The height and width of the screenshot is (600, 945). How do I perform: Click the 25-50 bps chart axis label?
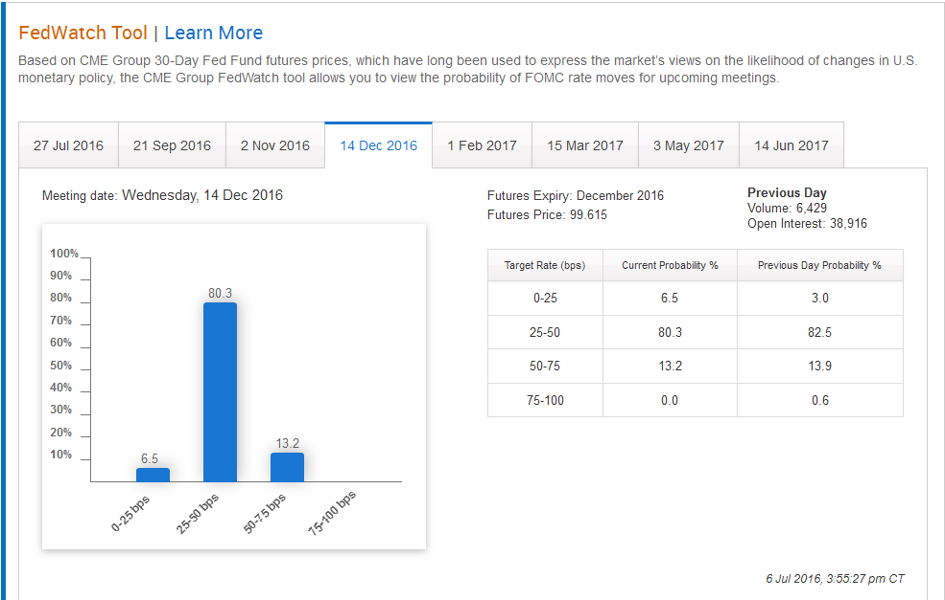pos(198,513)
